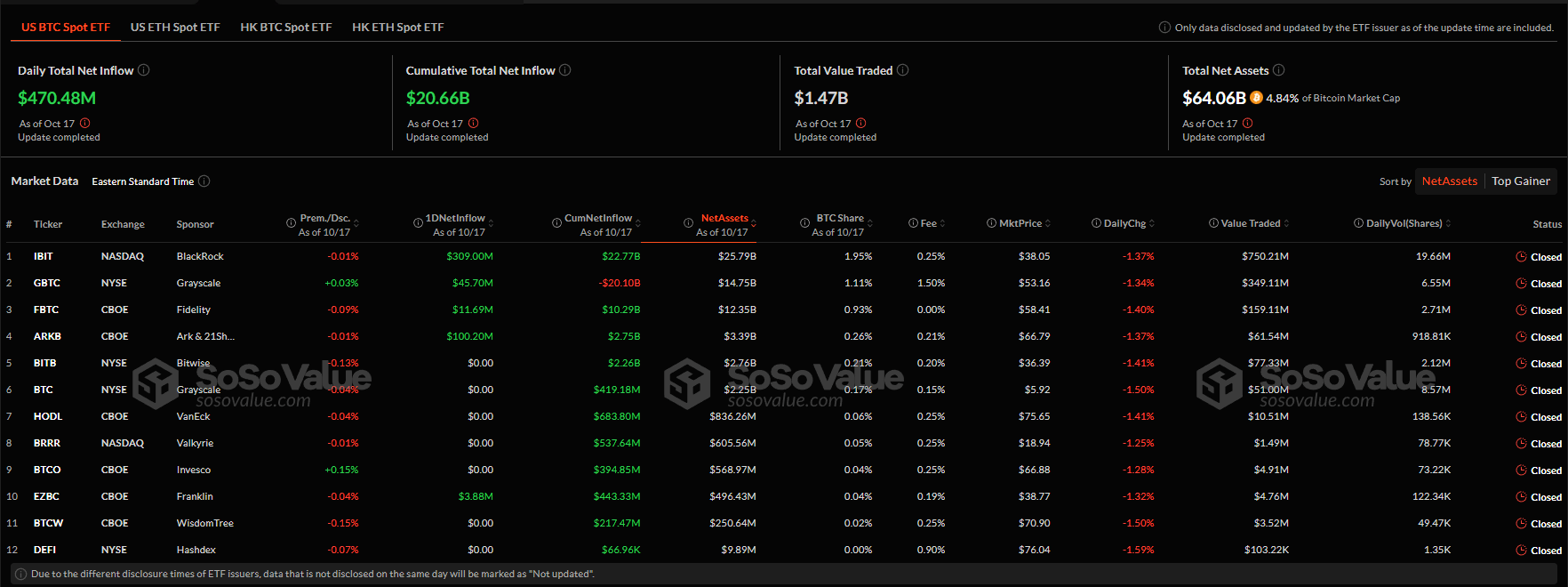Open info icon next to Eastern Standard Time
Image resolution: width=1568 pixels, height=587 pixels.
(x=204, y=181)
